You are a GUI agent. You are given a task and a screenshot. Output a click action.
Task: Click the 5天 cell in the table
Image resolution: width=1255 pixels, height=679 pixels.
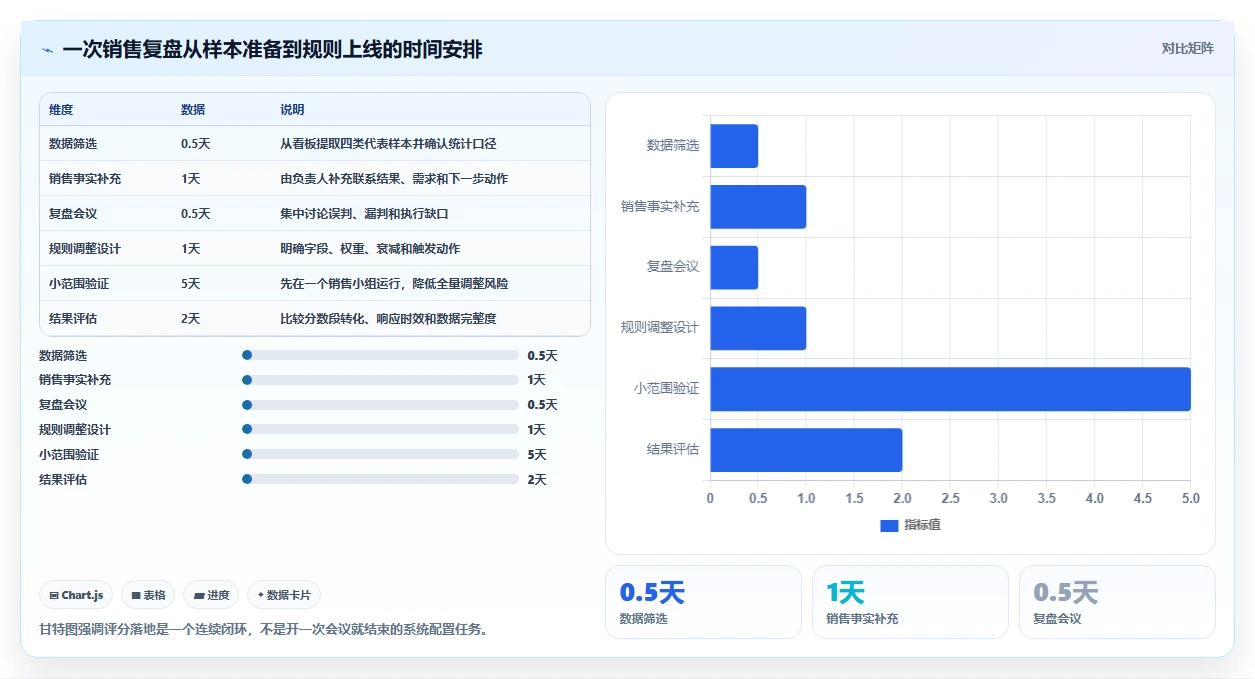coord(191,284)
